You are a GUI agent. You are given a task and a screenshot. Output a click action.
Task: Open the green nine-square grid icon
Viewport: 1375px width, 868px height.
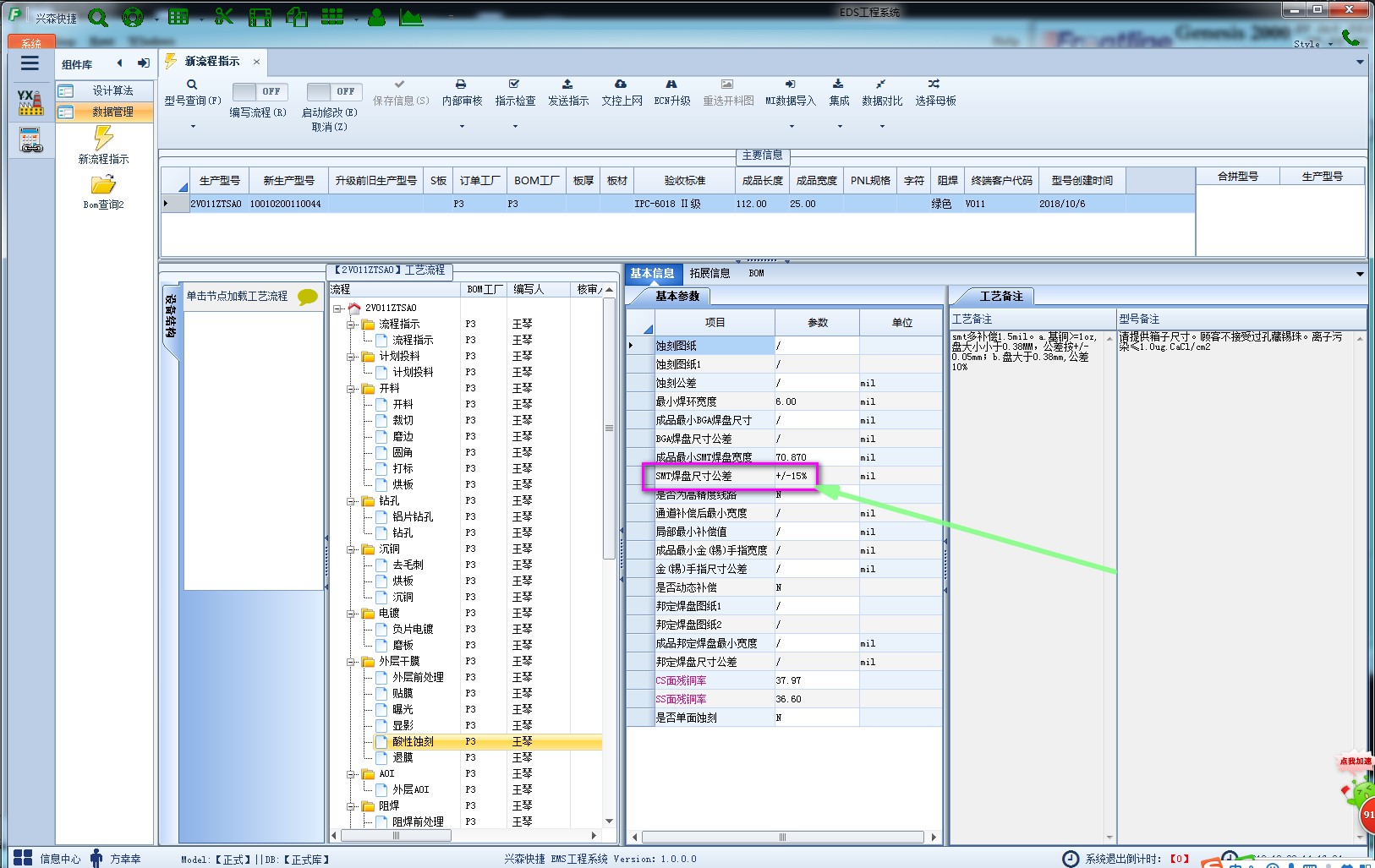coord(332,17)
